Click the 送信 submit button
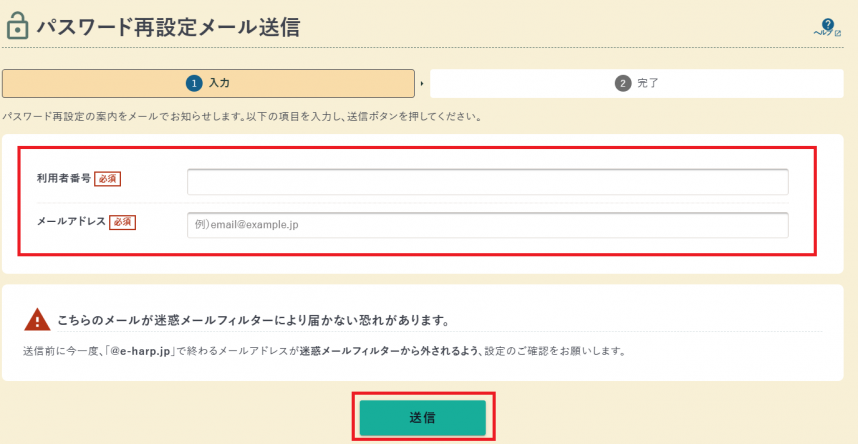 coord(422,418)
